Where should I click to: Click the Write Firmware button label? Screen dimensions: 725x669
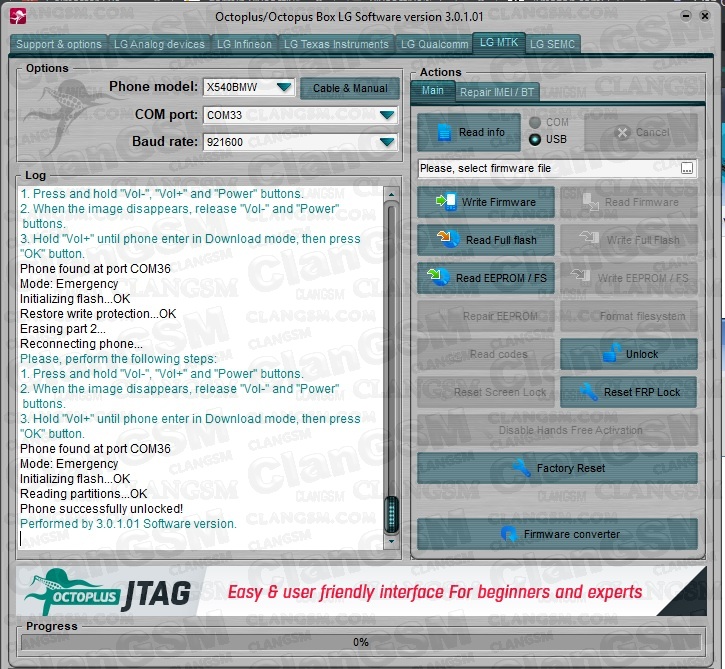click(x=498, y=202)
